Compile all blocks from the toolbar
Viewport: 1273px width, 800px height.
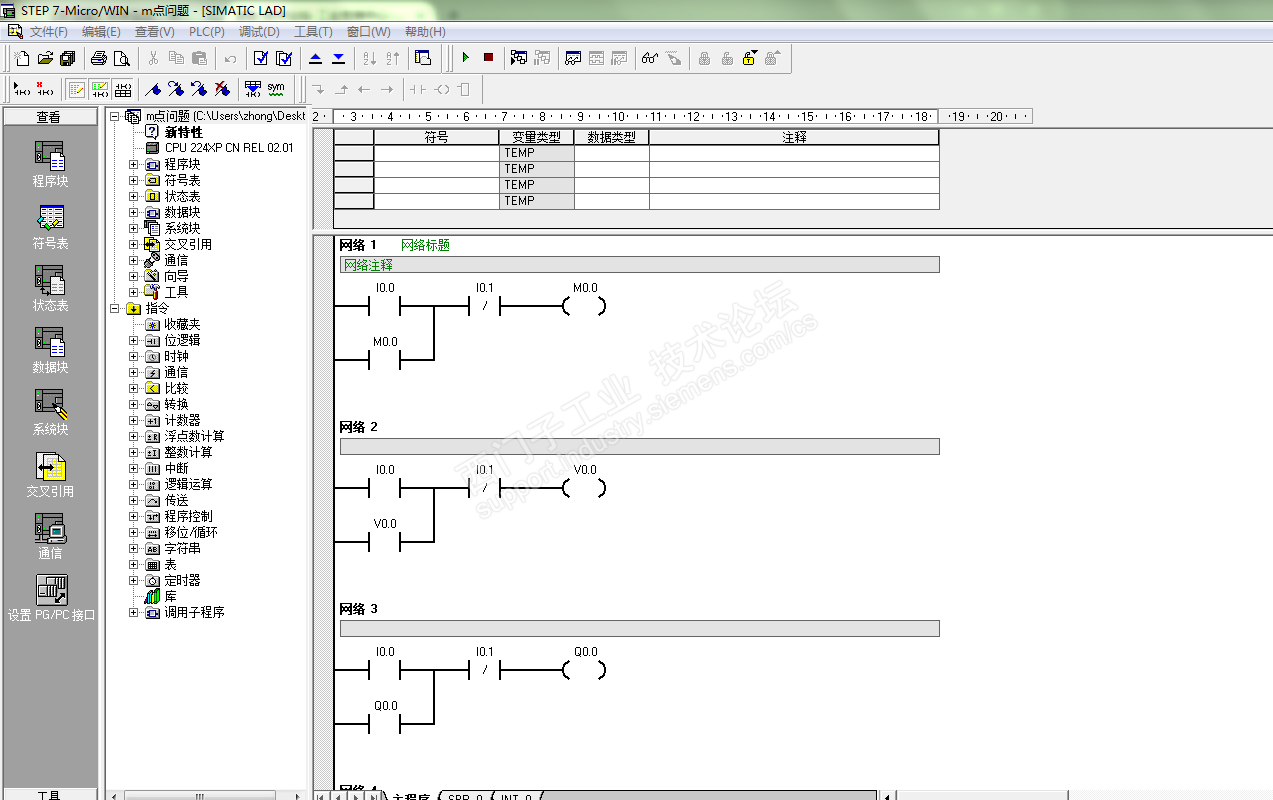(284, 58)
